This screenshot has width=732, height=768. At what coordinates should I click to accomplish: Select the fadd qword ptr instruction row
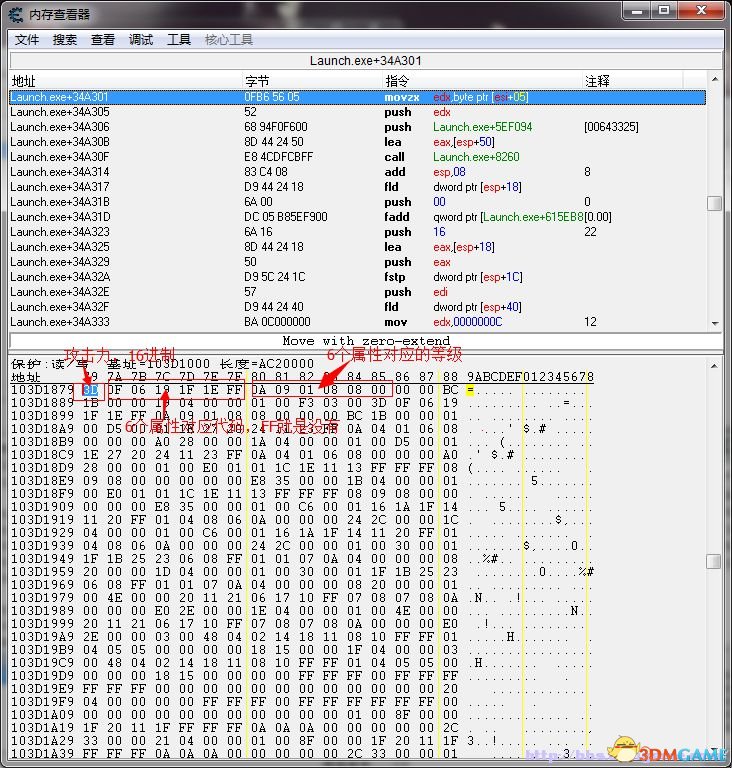pyautogui.click(x=358, y=217)
